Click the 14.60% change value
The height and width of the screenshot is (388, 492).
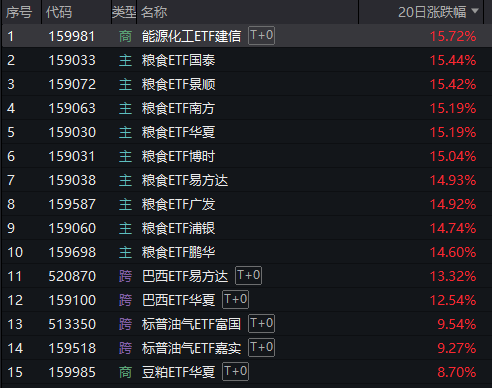(x=453, y=252)
